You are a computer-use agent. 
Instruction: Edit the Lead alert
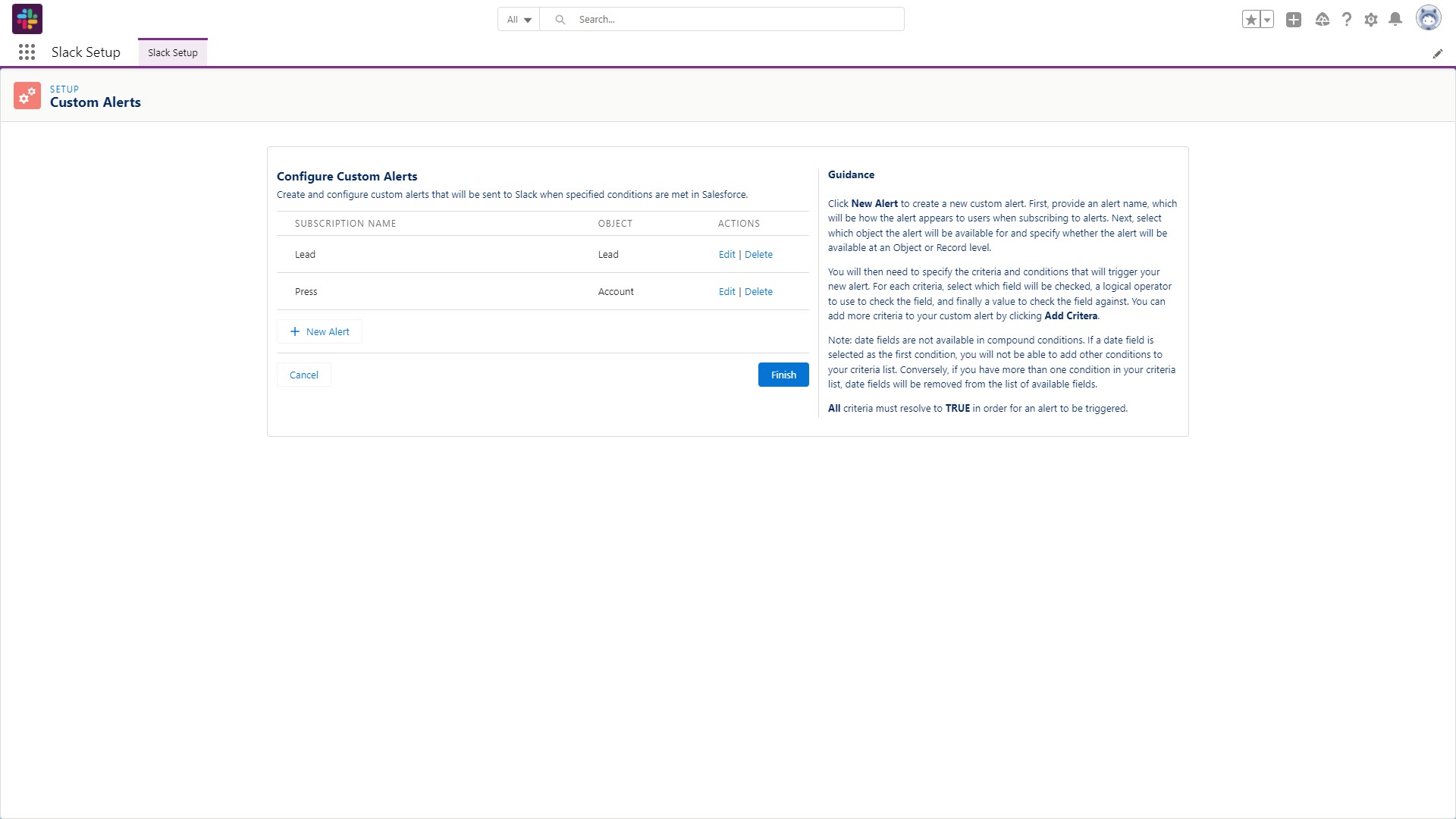(x=727, y=255)
